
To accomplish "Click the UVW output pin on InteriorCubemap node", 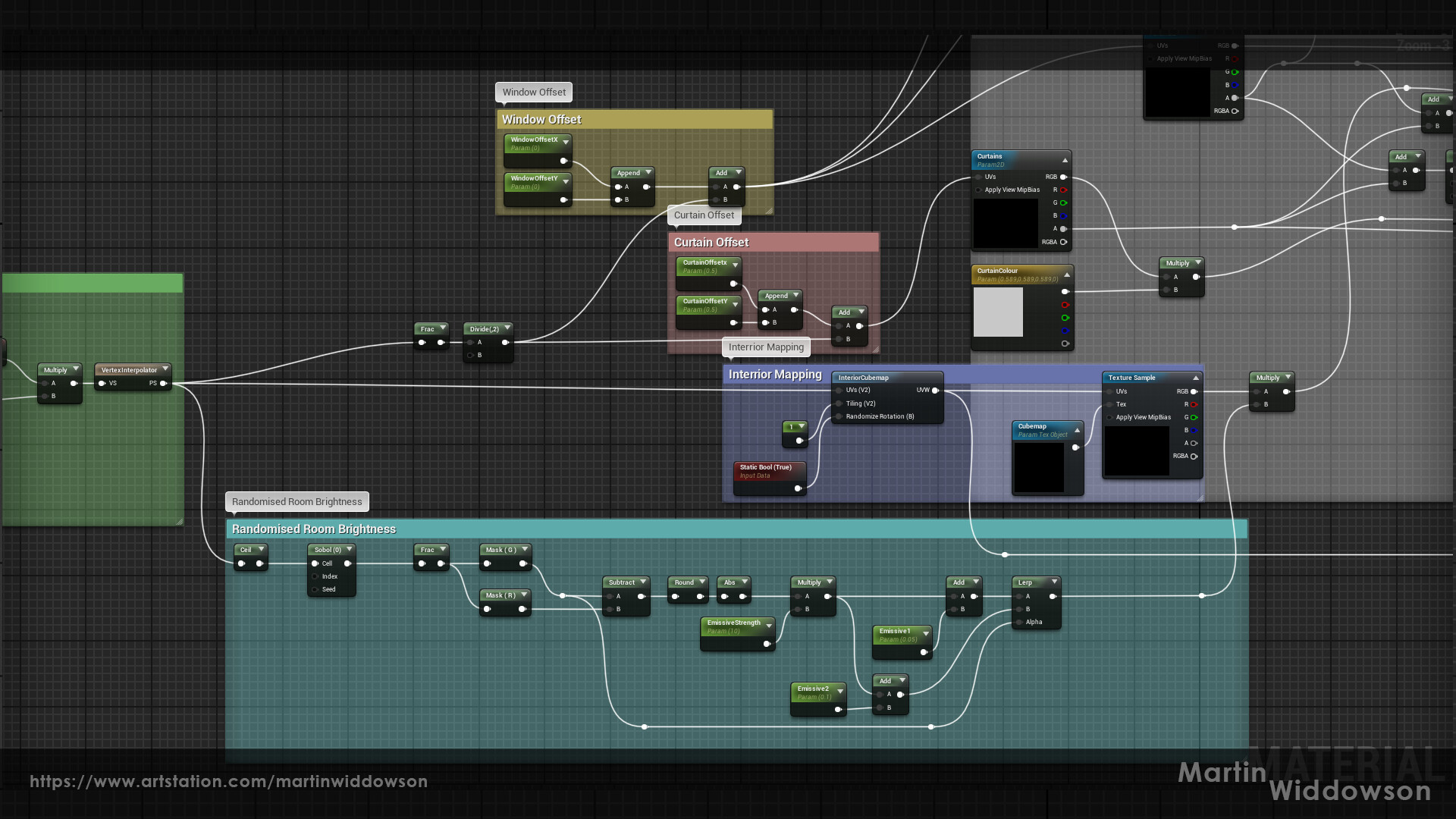I will [x=935, y=391].
